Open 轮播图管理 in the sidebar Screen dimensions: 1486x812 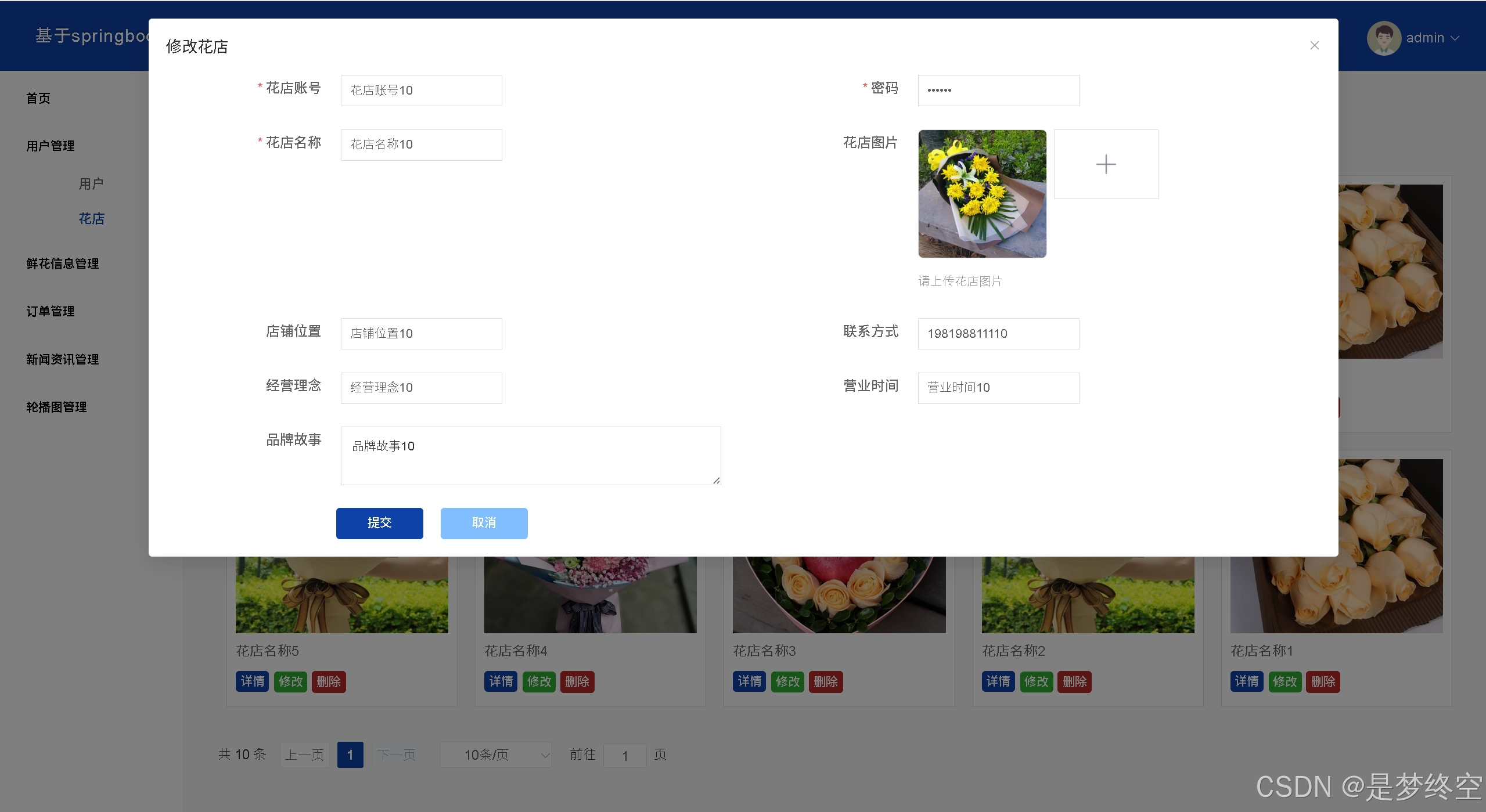56,406
